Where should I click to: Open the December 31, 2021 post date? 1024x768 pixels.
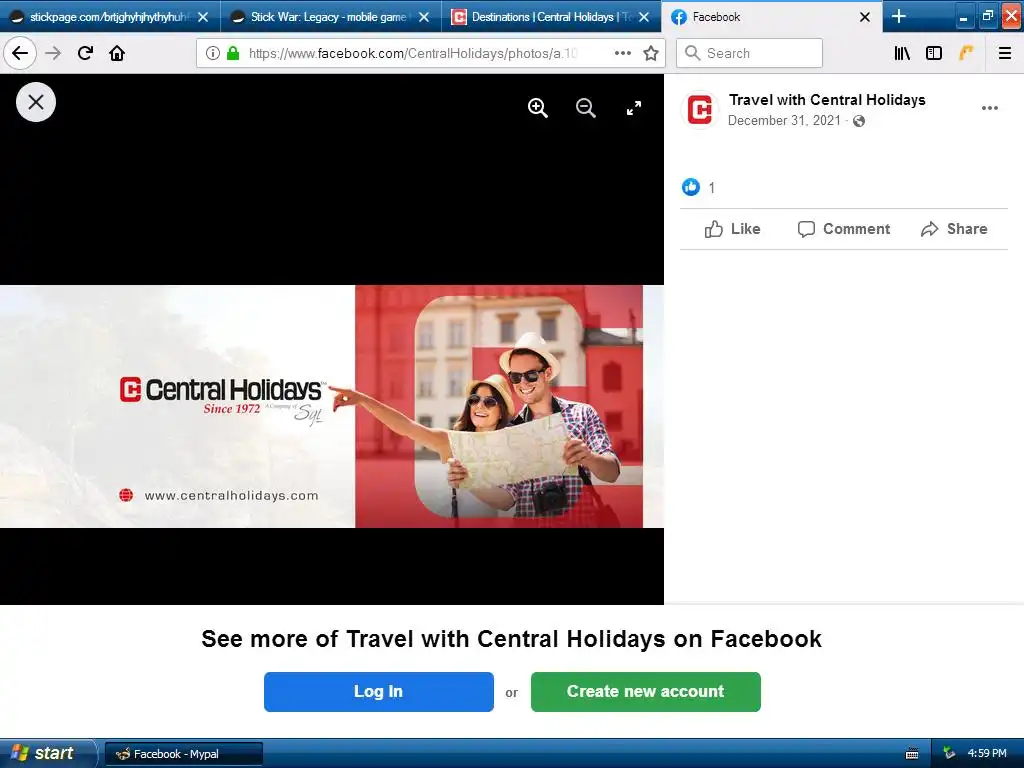click(x=784, y=121)
